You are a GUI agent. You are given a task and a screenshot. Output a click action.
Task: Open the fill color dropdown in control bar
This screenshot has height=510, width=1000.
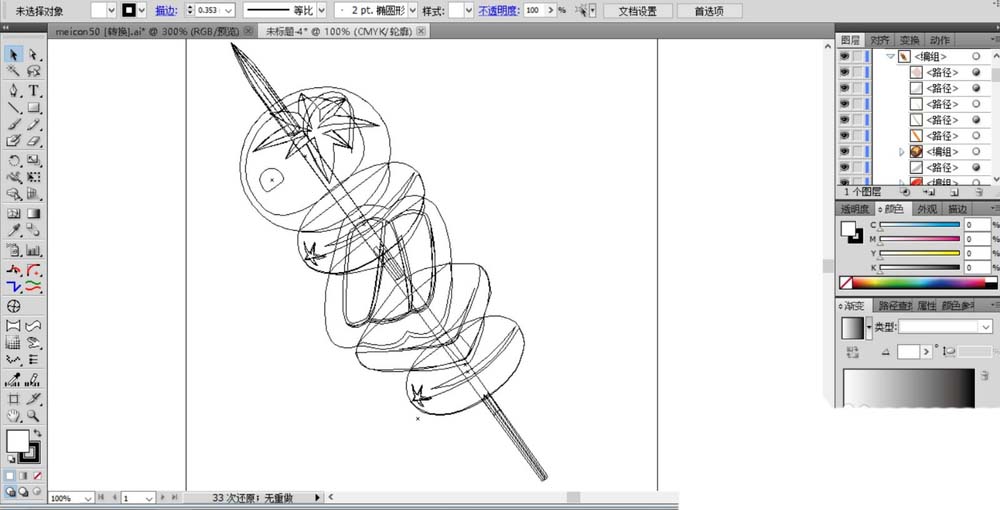(112, 10)
